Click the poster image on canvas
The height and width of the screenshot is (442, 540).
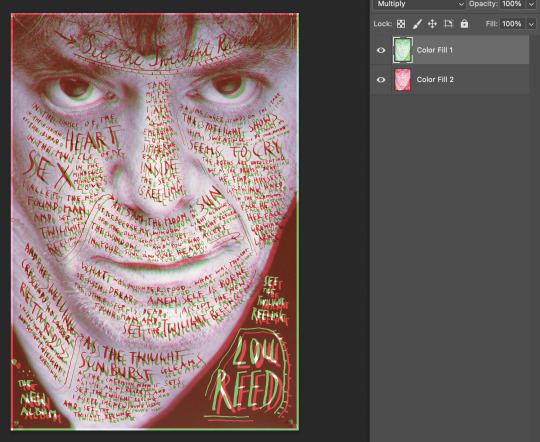(155, 222)
